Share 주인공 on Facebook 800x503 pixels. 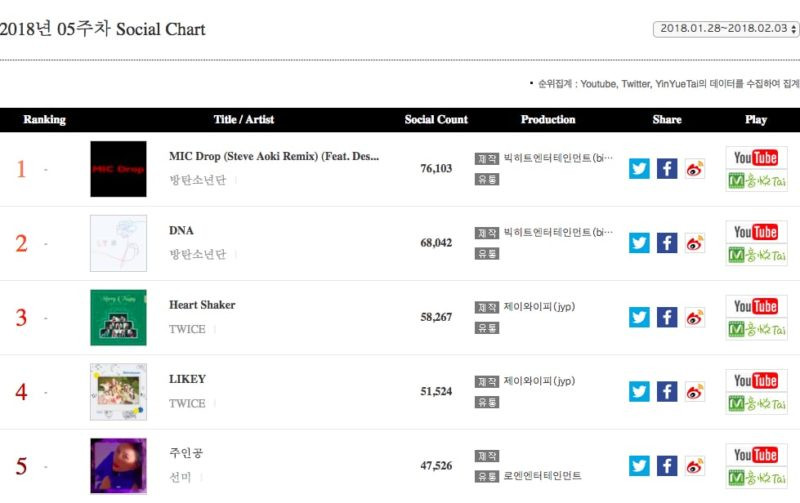(667, 466)
